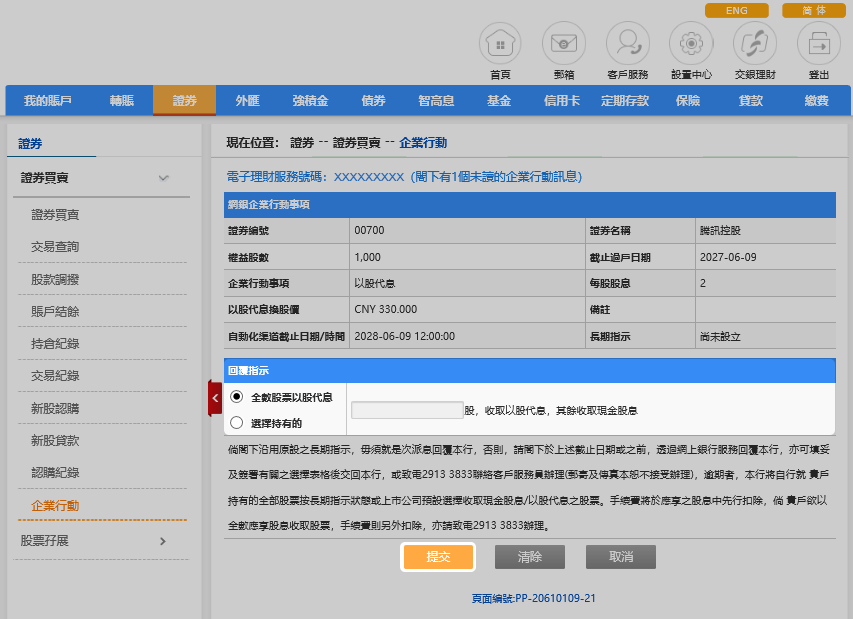Click the 首頁 home icon
Image resolution: width=853 pixels, height=619 pixels.
click(500, 44)
